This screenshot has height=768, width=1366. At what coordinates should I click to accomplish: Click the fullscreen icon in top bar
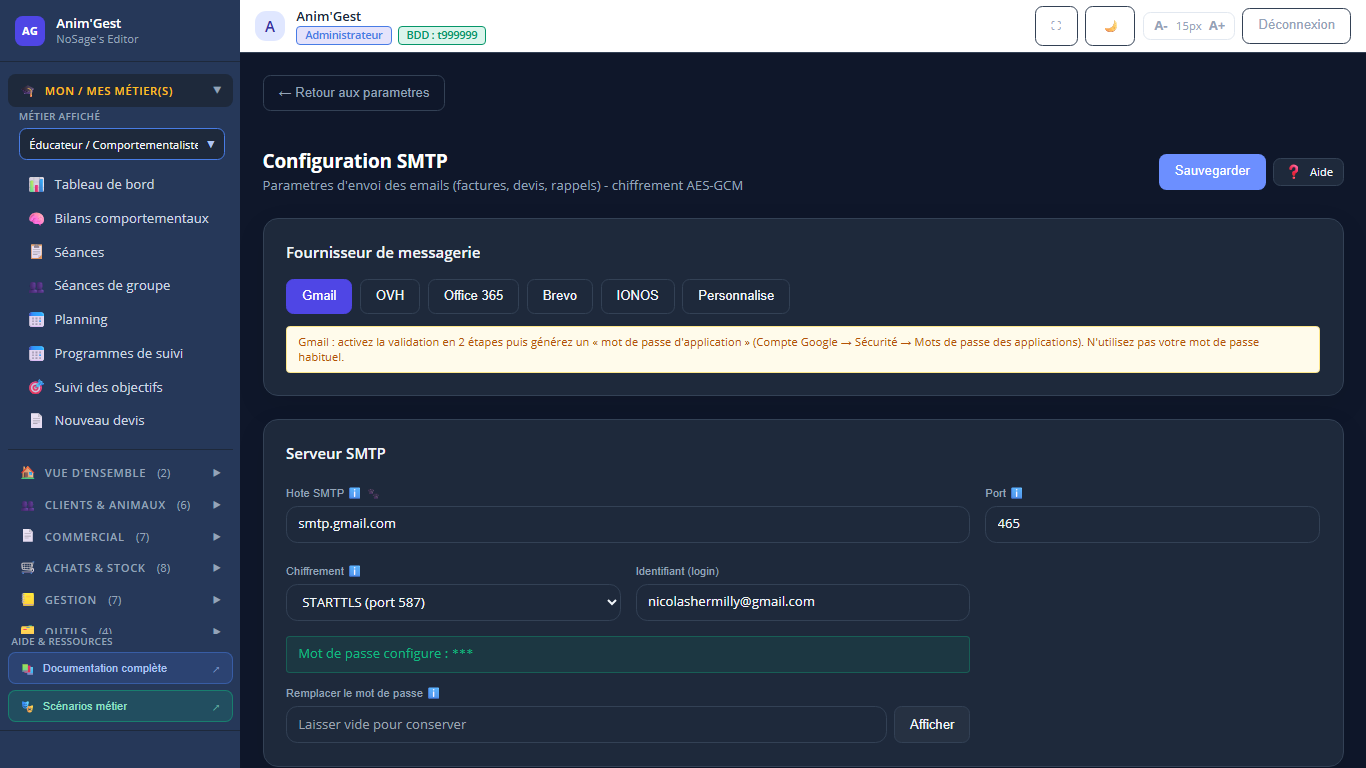click(x=1056, y=26)
